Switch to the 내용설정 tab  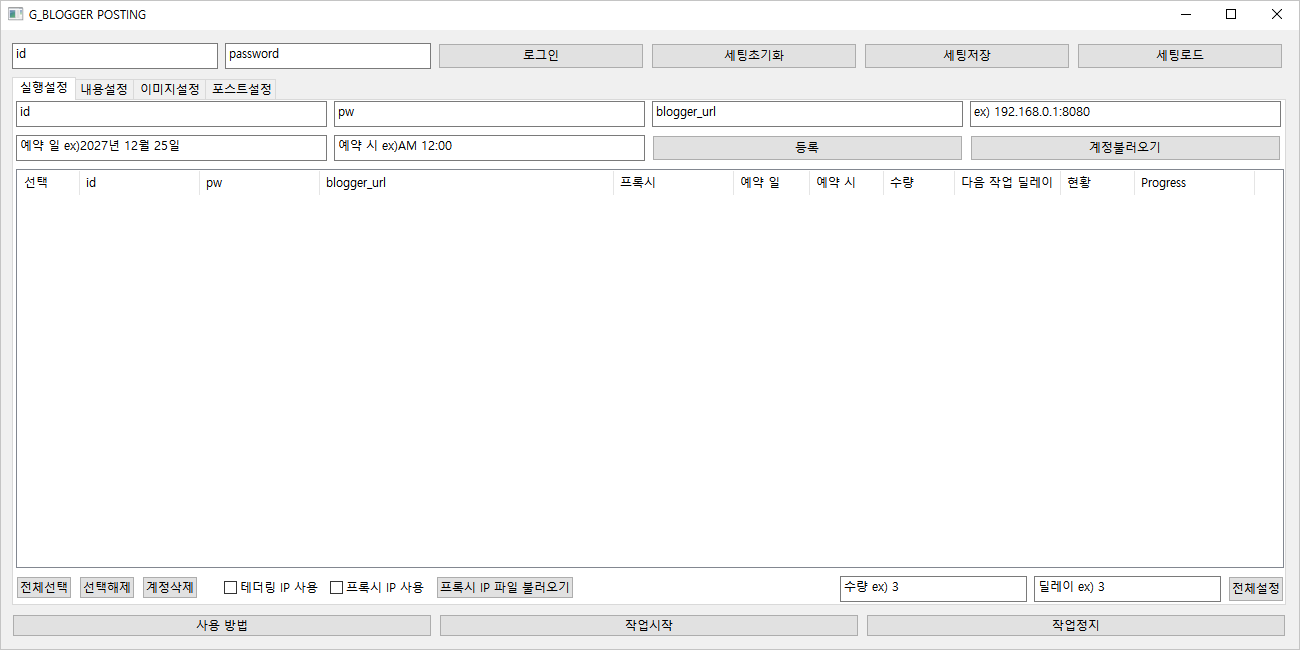[104, 89]
